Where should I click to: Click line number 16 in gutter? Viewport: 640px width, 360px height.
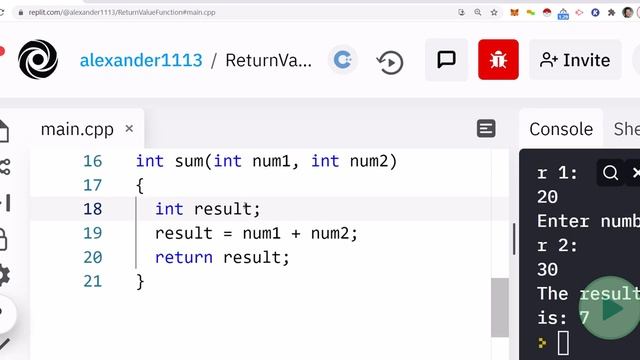[x=93, y=161]
